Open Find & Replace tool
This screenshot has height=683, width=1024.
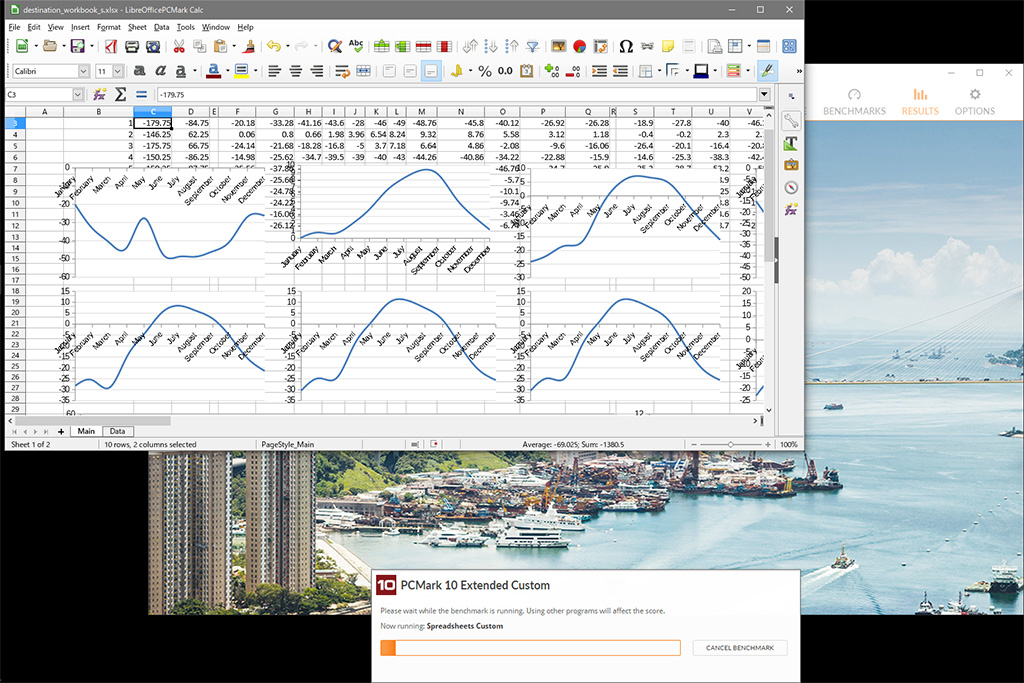click(x=335, y=46)
